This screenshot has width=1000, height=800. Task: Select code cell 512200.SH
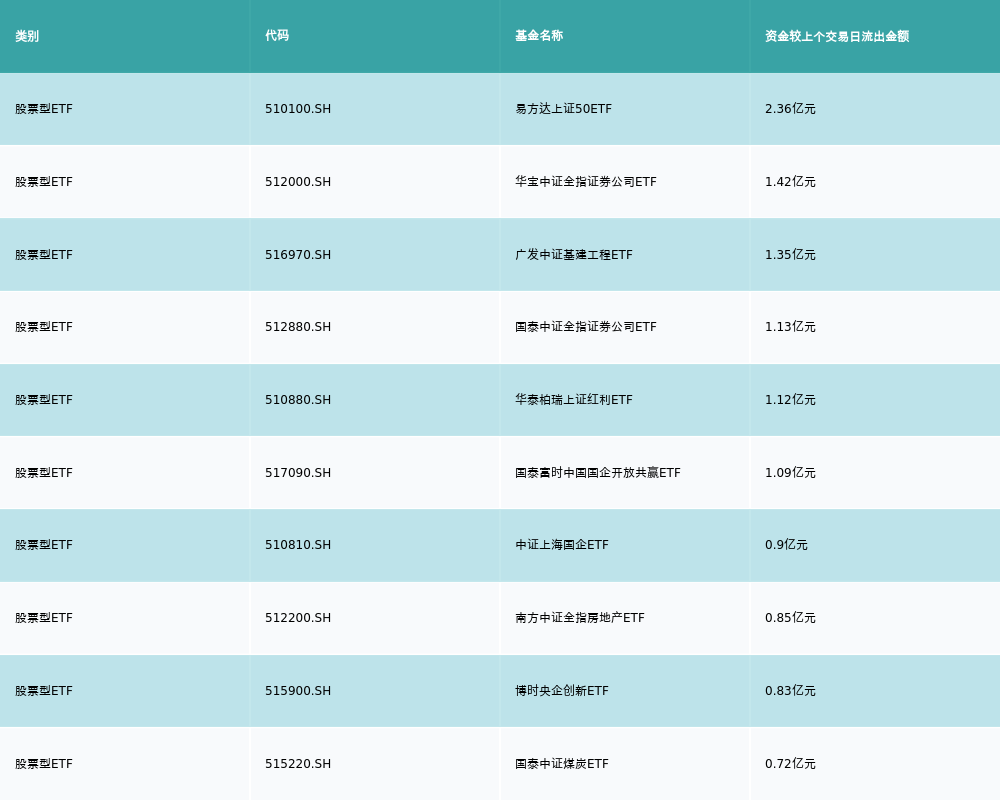[x=298, y=618]
